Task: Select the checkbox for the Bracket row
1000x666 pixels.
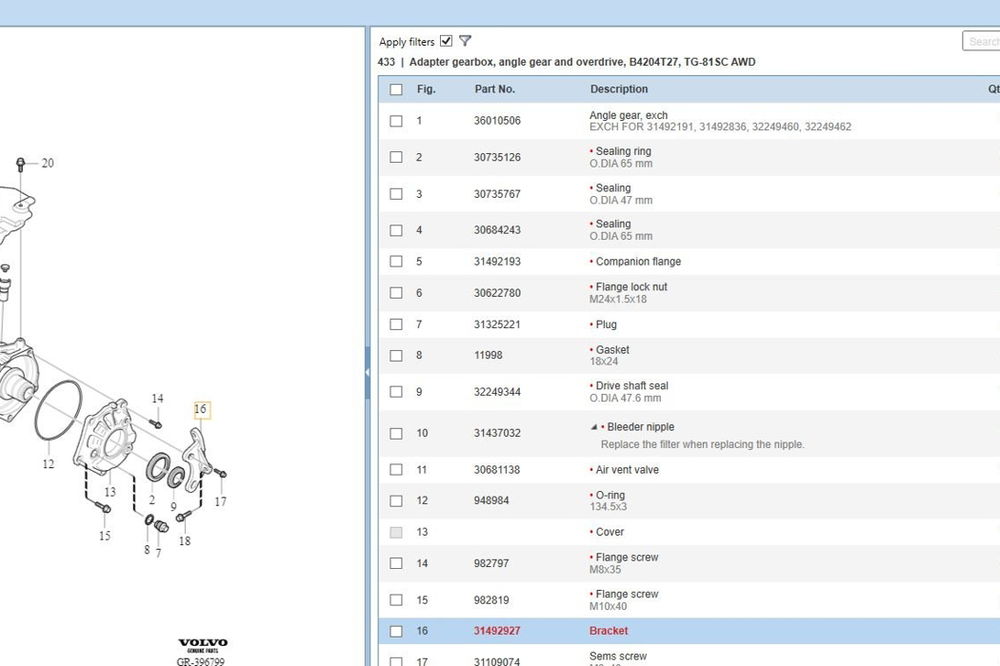Action: click(396, 631)
